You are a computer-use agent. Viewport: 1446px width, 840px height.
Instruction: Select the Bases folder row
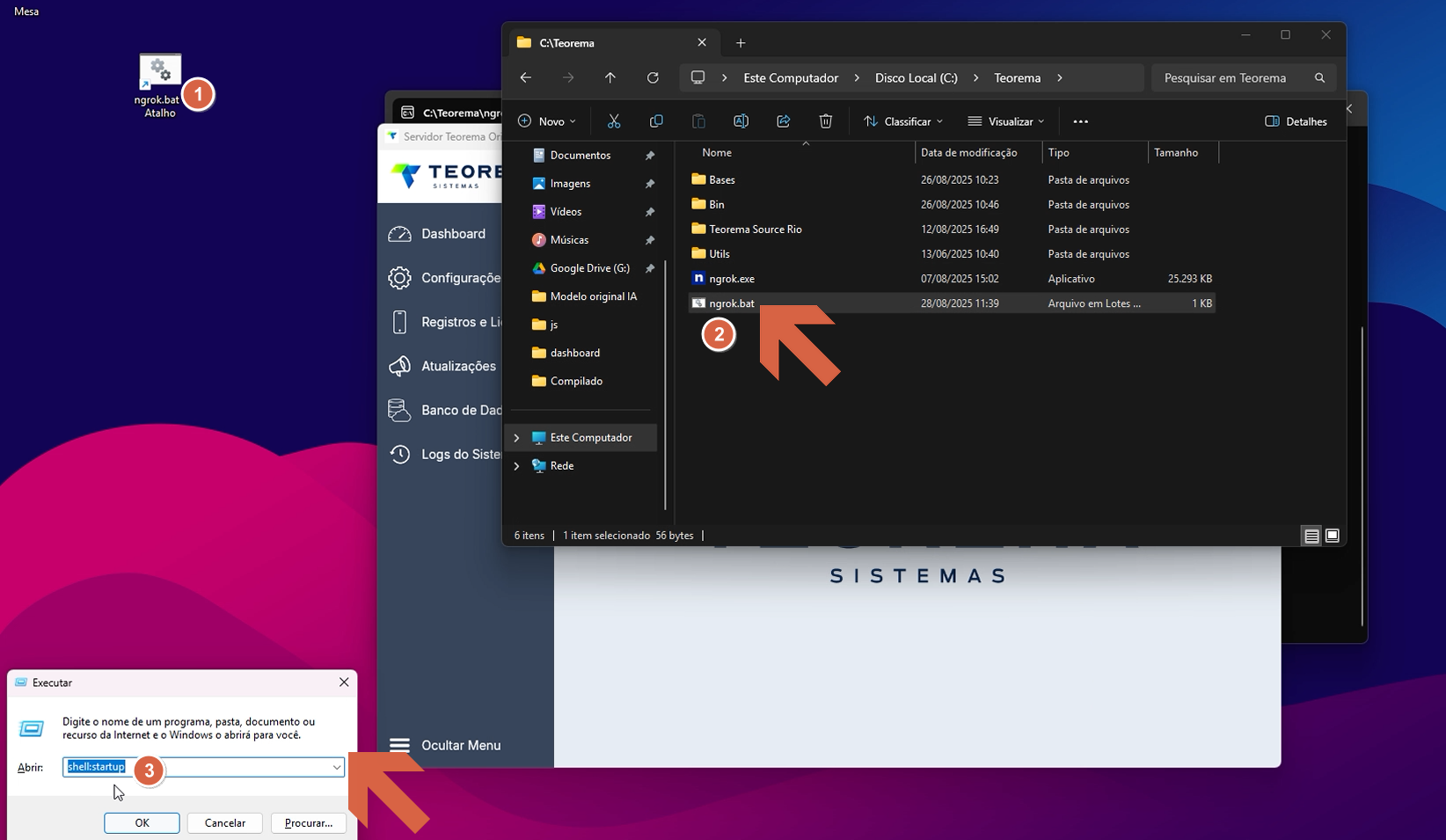point(952,179)
